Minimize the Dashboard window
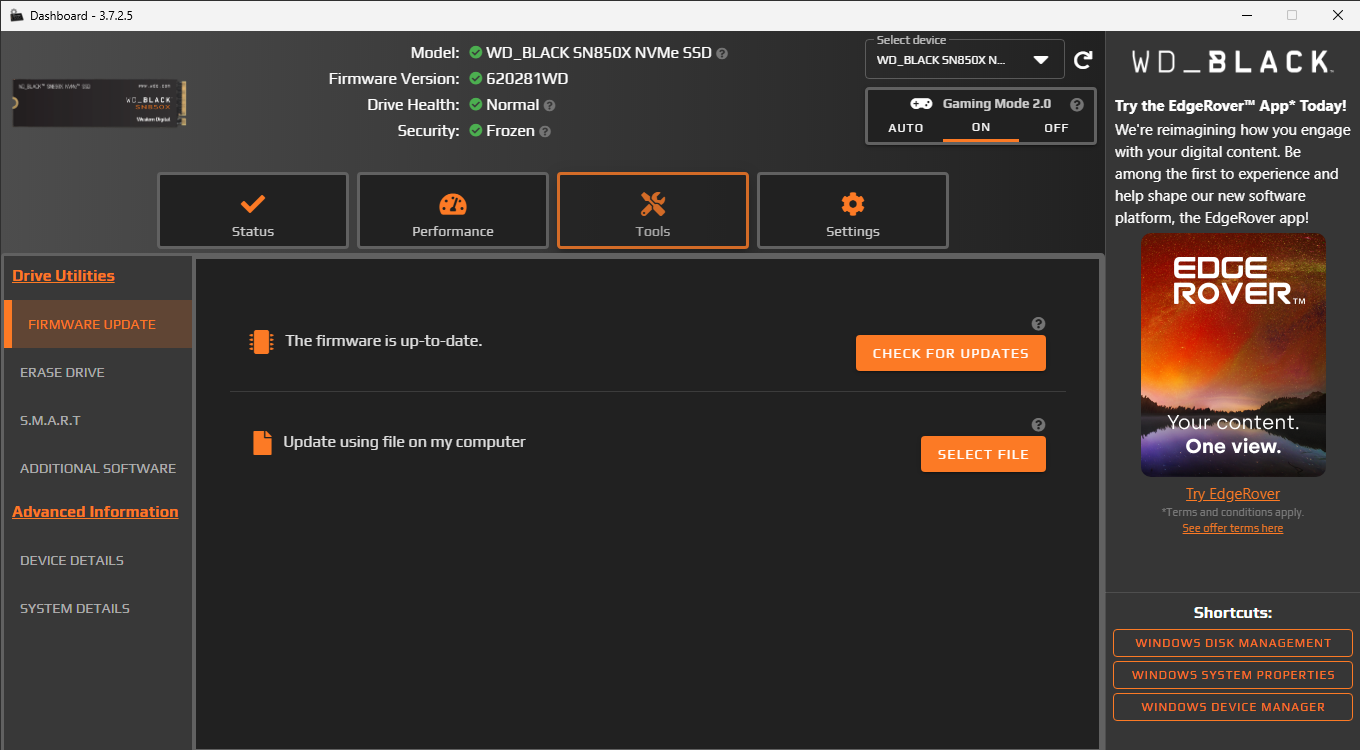Image resolution: width=1360 pixels, height=750 pixels. coord(1246,15)
